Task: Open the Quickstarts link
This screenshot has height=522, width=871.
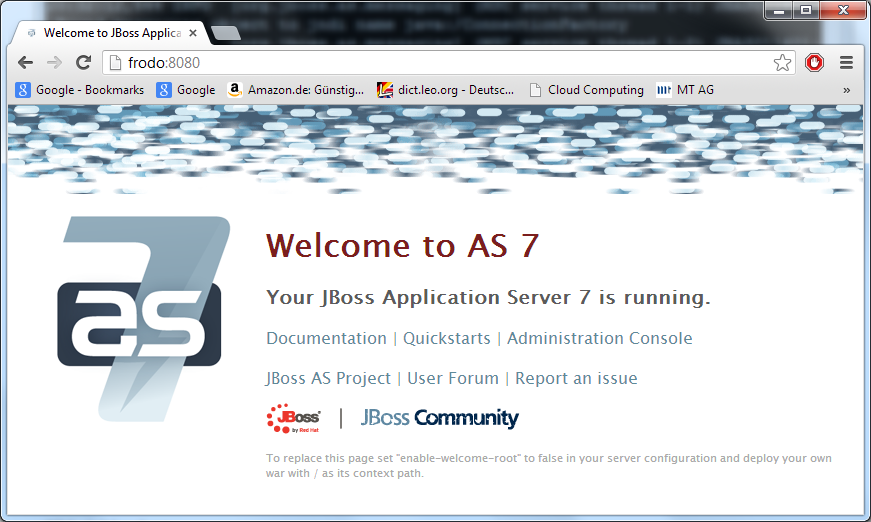Action: [x=447, y=338]
